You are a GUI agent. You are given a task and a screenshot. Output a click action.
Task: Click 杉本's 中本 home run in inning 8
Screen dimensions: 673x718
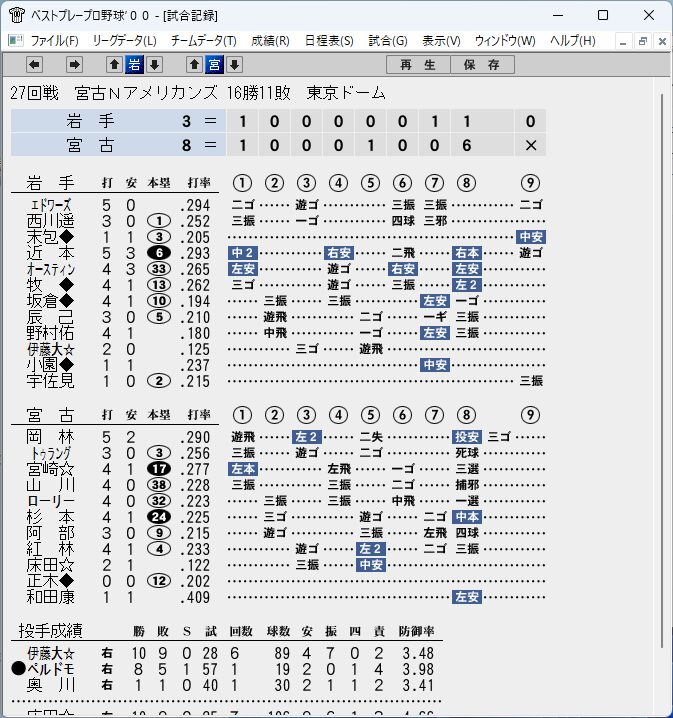point(467,517)
